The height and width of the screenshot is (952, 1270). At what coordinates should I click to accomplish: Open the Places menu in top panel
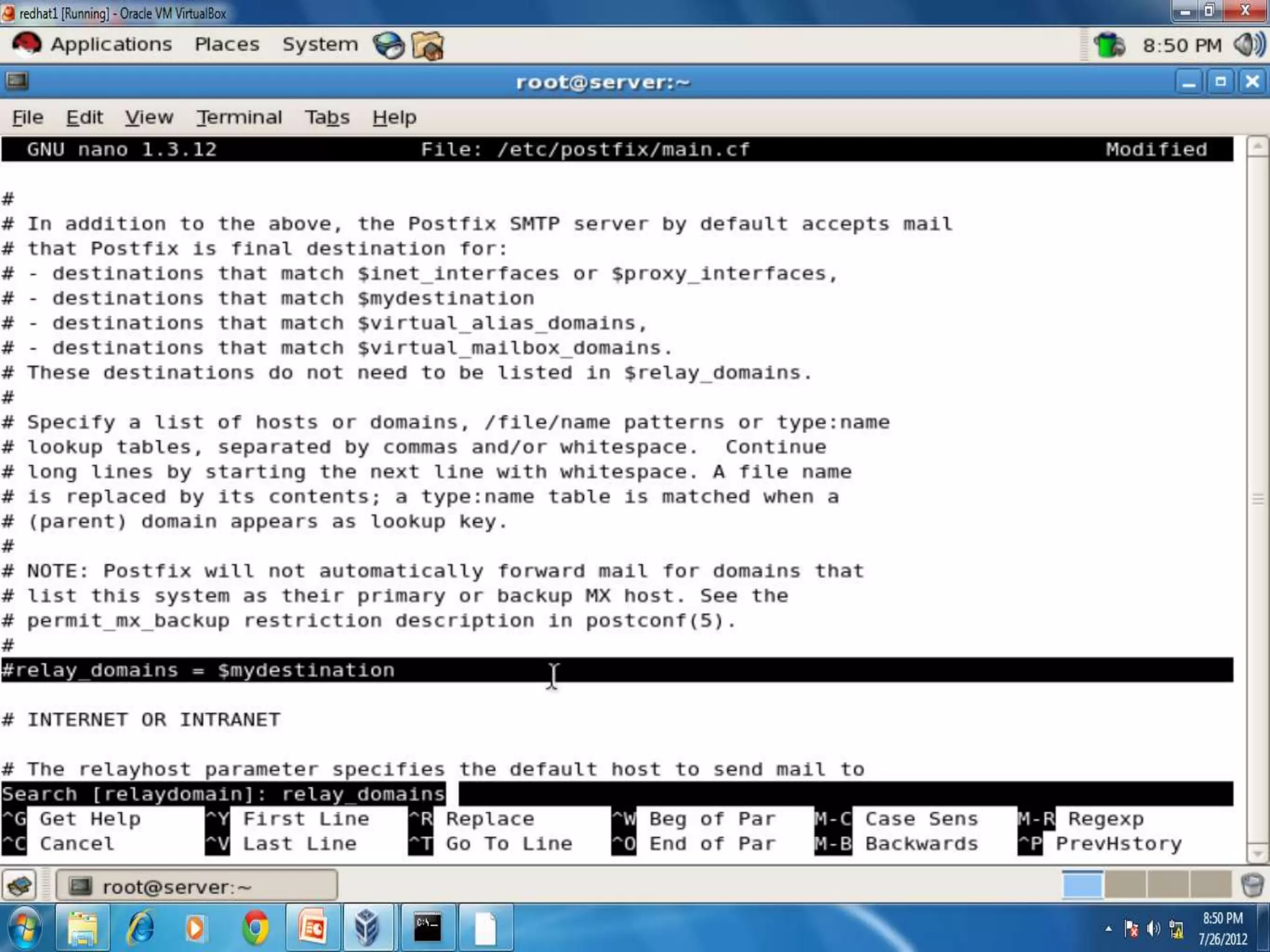[227, 45]
